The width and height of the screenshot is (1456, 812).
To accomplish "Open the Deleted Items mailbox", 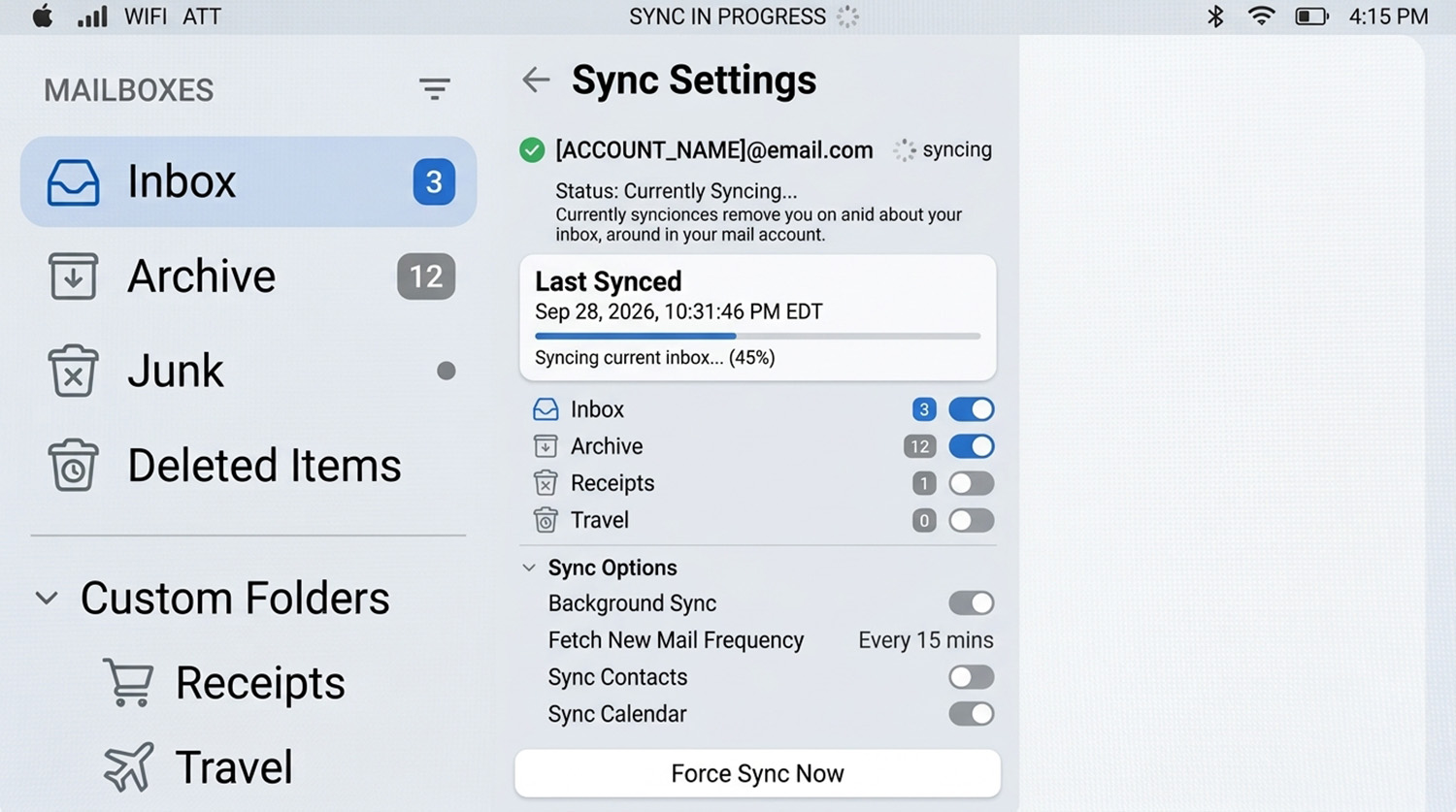I will (248, 465).
